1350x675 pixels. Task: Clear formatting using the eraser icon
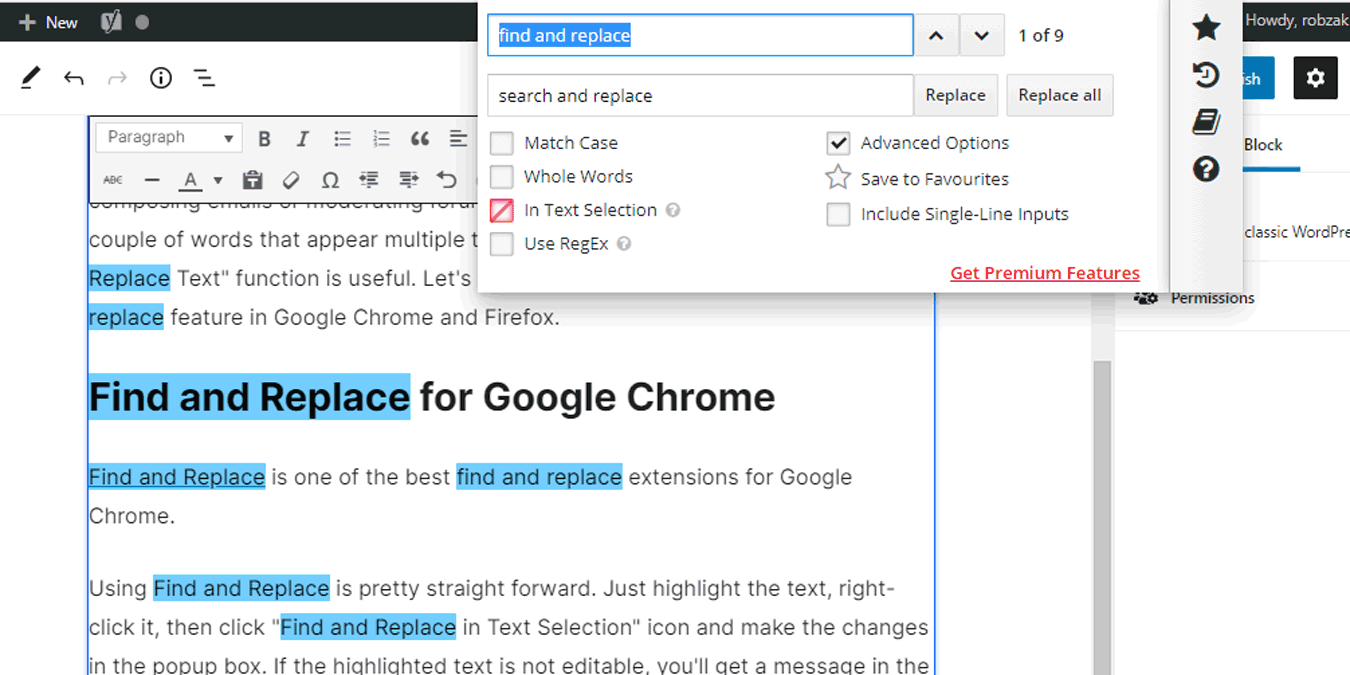291,180
